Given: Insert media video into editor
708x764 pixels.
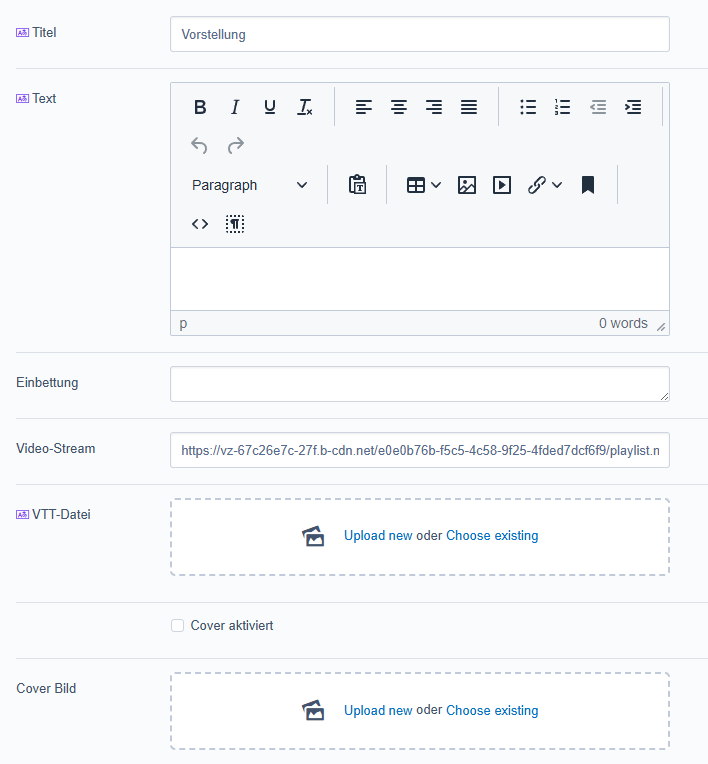Looking at the screenshot, I should [x=502, y=185].
